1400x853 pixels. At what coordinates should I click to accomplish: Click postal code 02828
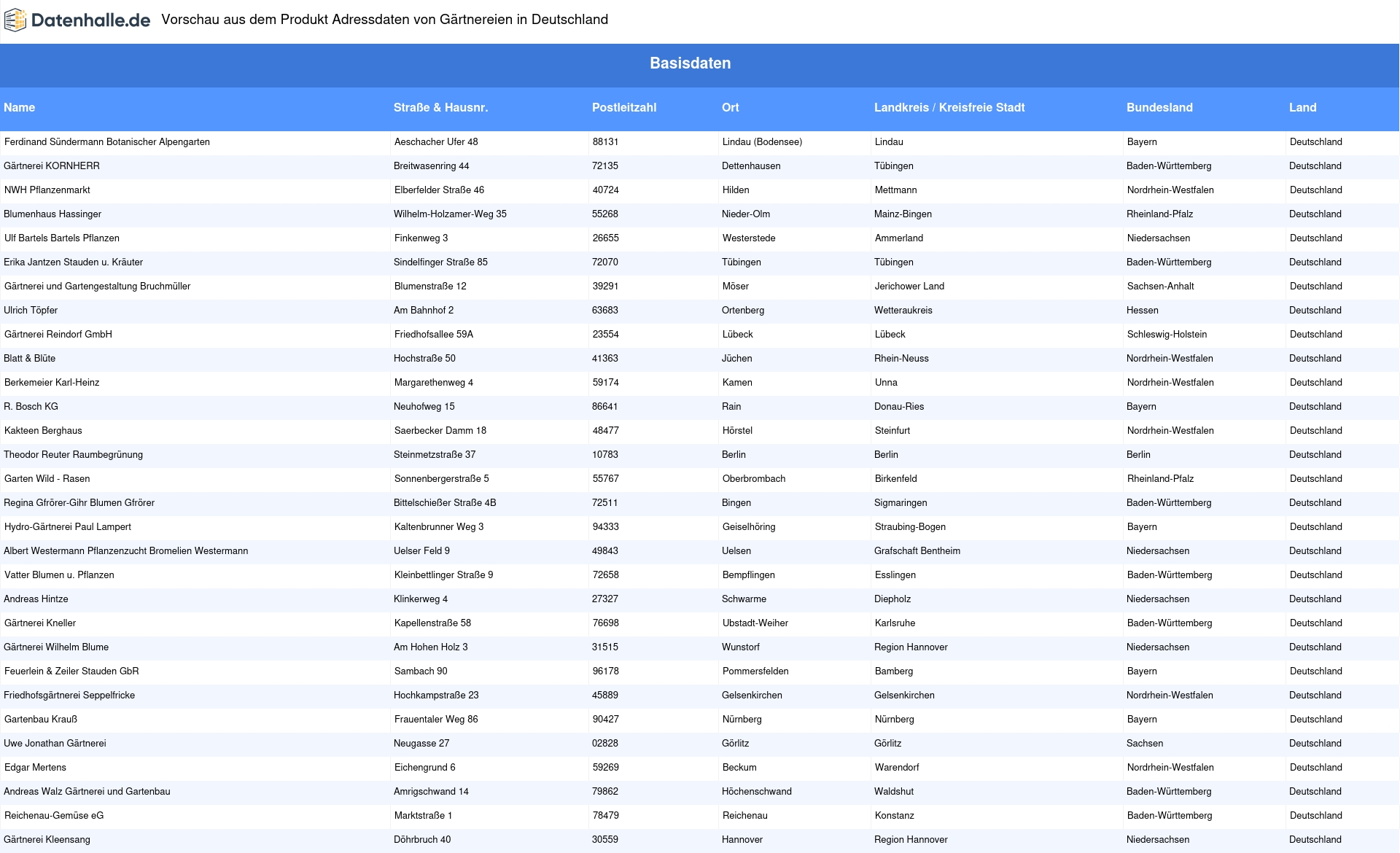604,743
